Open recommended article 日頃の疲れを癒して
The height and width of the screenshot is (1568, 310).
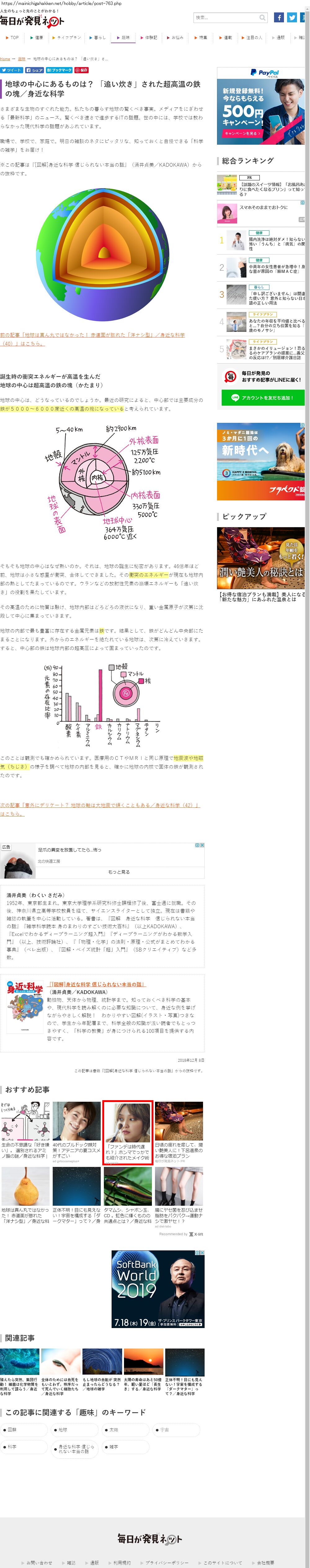(179, 1132)
